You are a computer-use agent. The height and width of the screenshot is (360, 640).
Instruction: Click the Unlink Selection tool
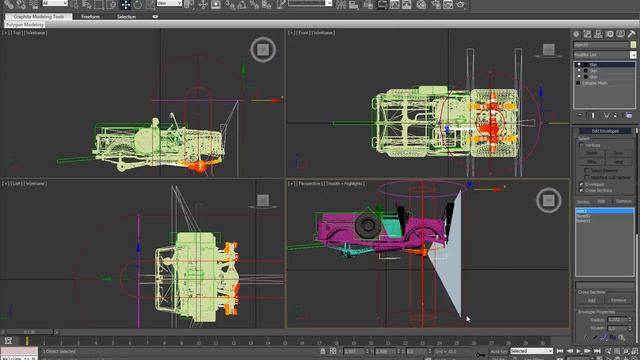coord(21,5)
